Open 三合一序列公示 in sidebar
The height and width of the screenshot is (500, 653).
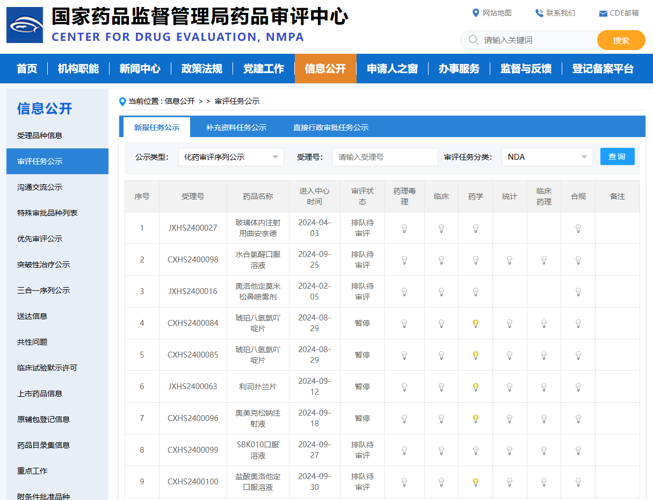43,291
